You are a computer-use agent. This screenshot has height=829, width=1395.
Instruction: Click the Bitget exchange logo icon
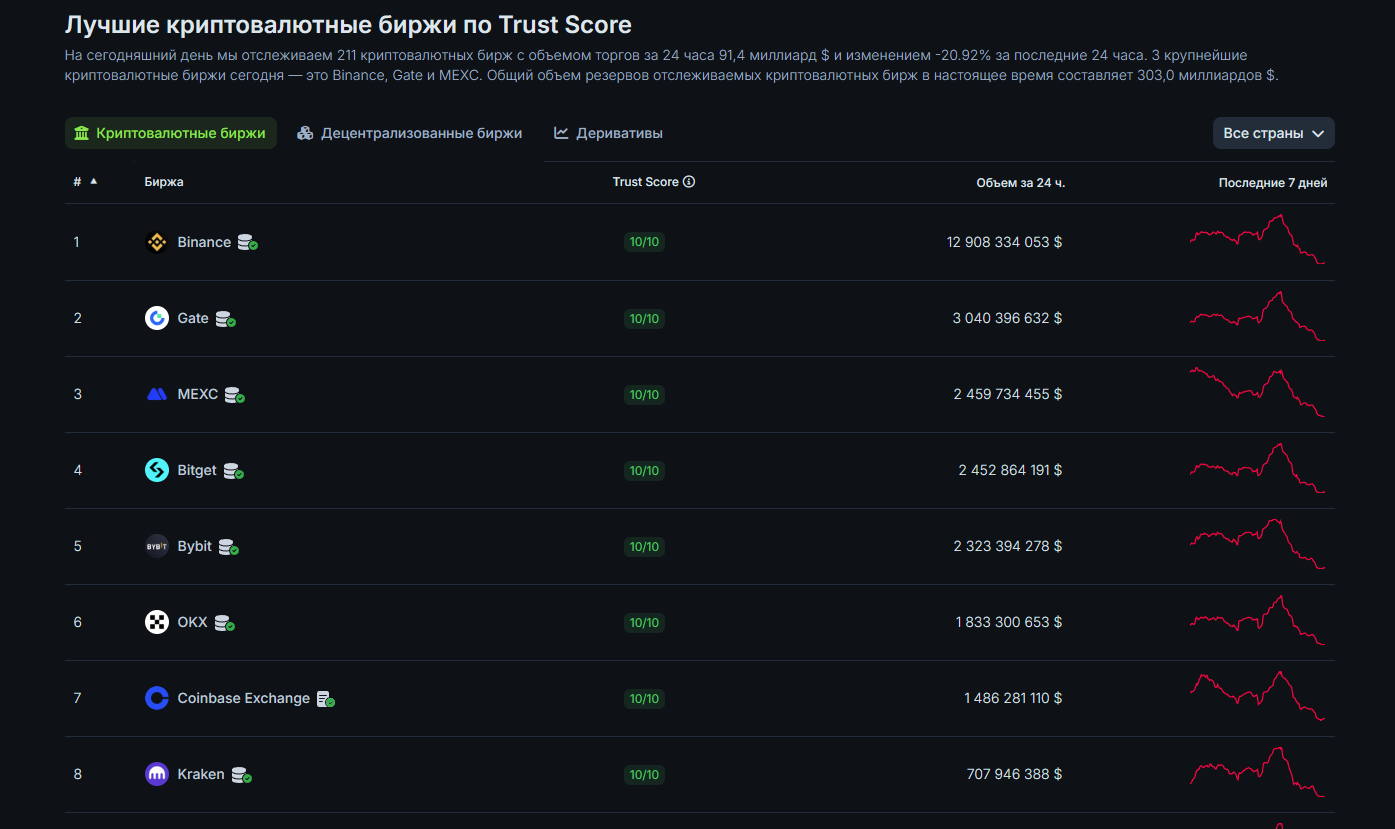pyautogui.click(x=157, y=470)
